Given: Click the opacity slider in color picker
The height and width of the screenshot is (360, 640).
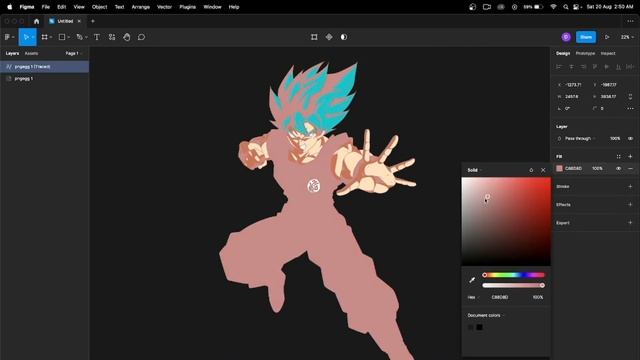Looking at the screenshot, I should pyautogui.click(x=513, y=285).
